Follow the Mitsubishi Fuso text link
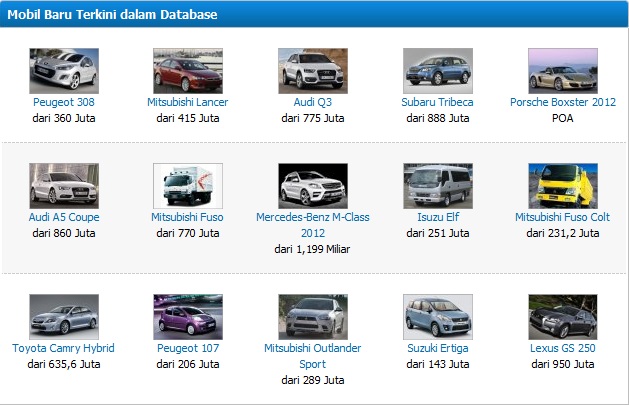This screenshot has width=629, height=405. tap(188, 217)
